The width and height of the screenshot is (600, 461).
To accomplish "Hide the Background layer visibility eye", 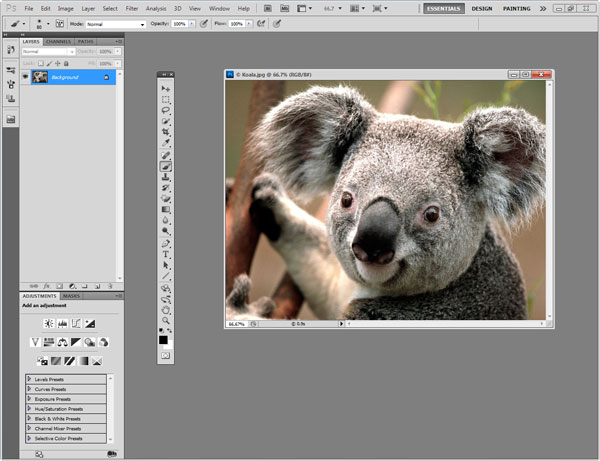I will (25, 76).
